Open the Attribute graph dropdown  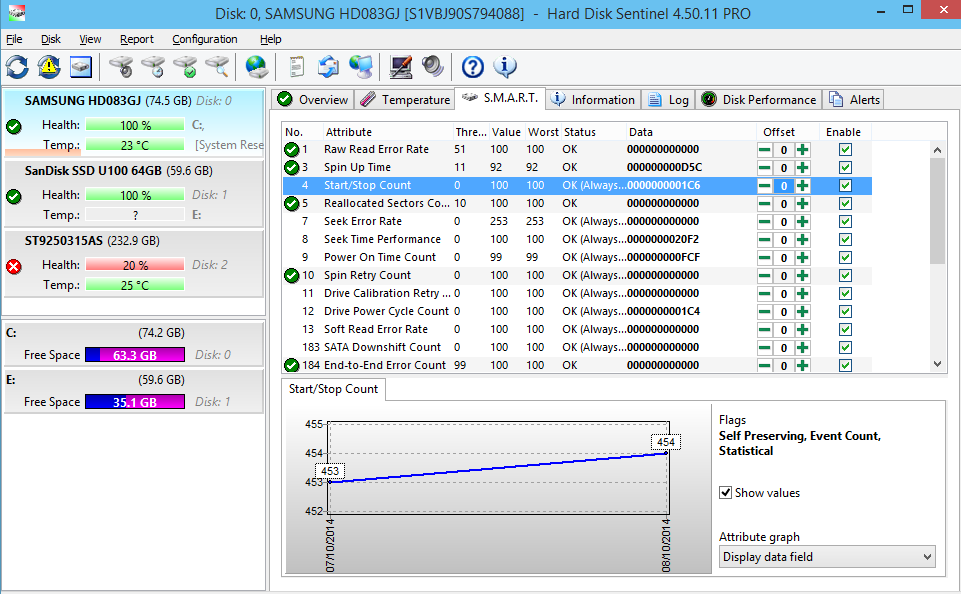(826, 557)
